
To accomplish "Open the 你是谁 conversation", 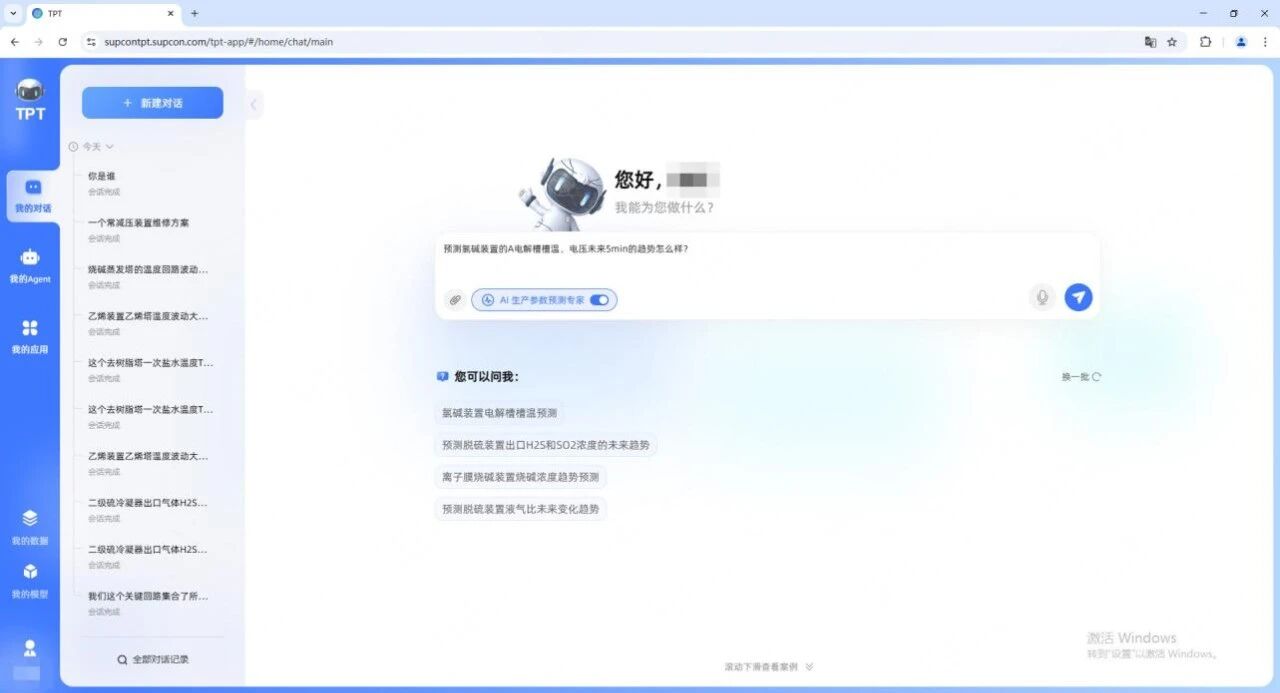I will 102,176.
